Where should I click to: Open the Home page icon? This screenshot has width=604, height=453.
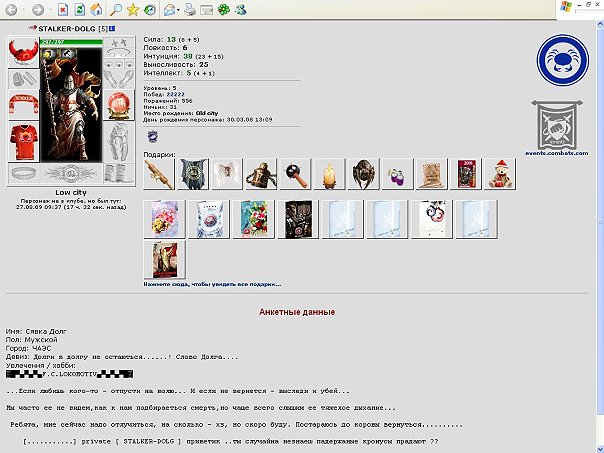click(96, 10)
